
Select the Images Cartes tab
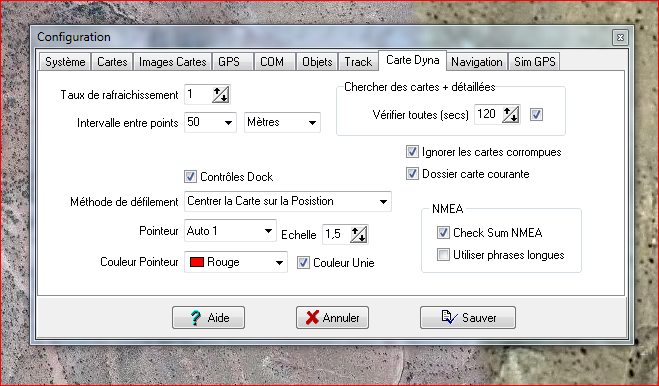point(172,62)
